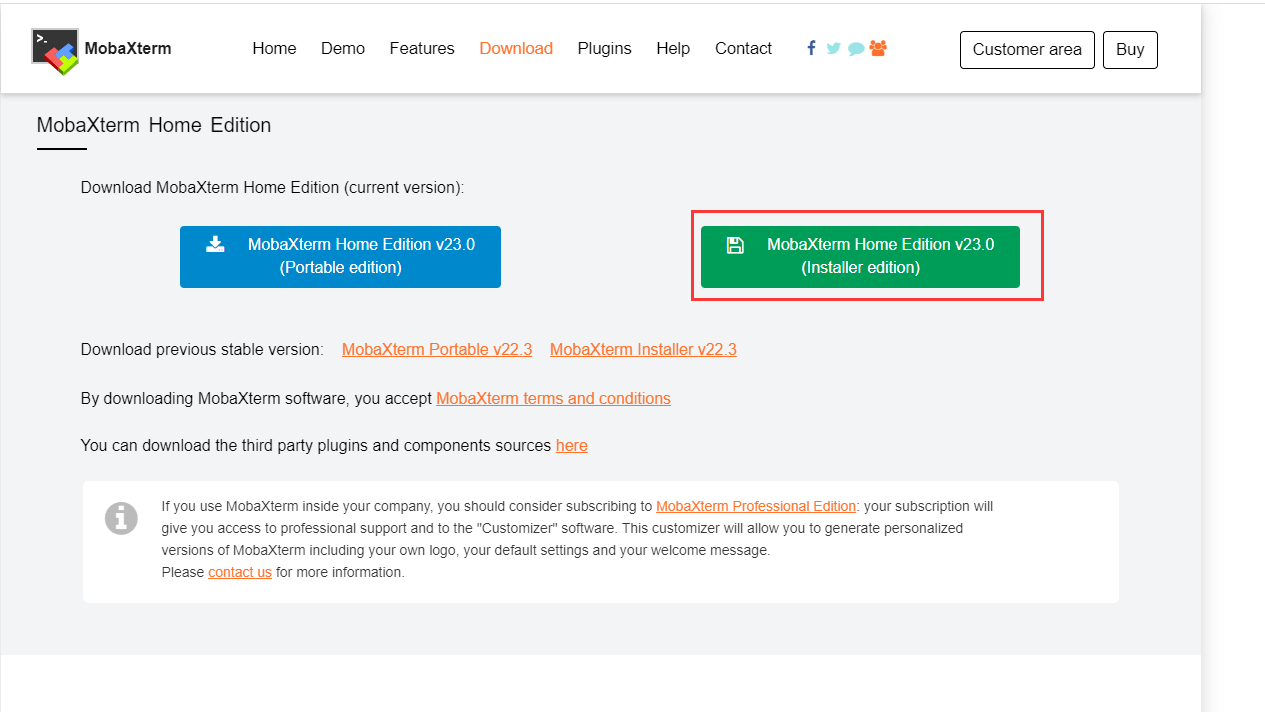Open MobaXterm terms and conditions link
Screen dimensions: 1265x712
553,398
